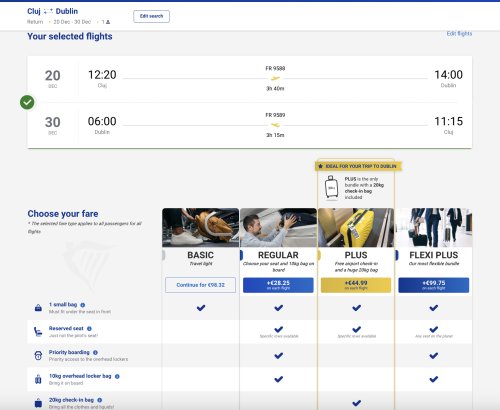Click the Regular fare image thumbnail

click(x=278, y=228)
